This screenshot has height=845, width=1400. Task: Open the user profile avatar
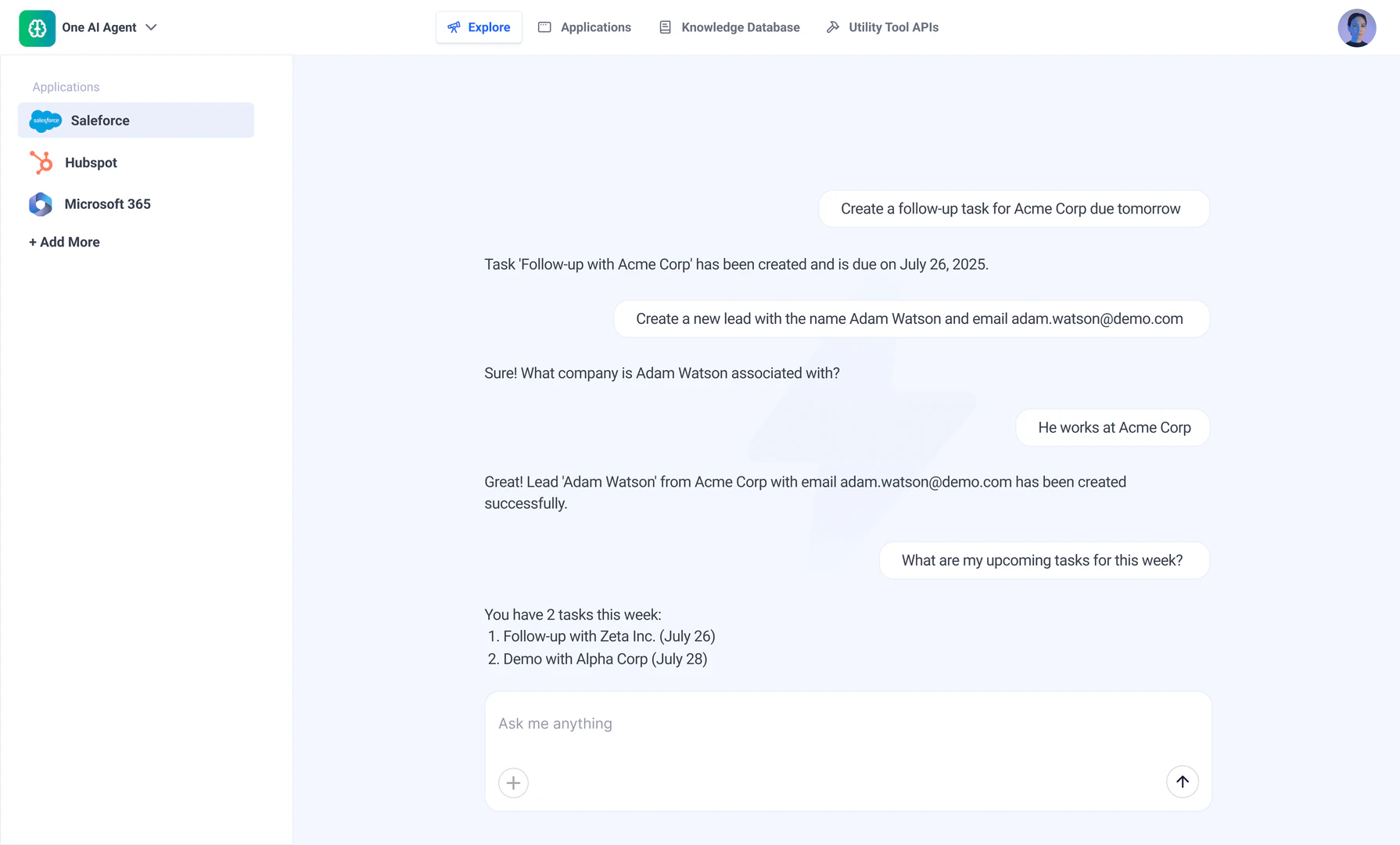click(1356, 28)
